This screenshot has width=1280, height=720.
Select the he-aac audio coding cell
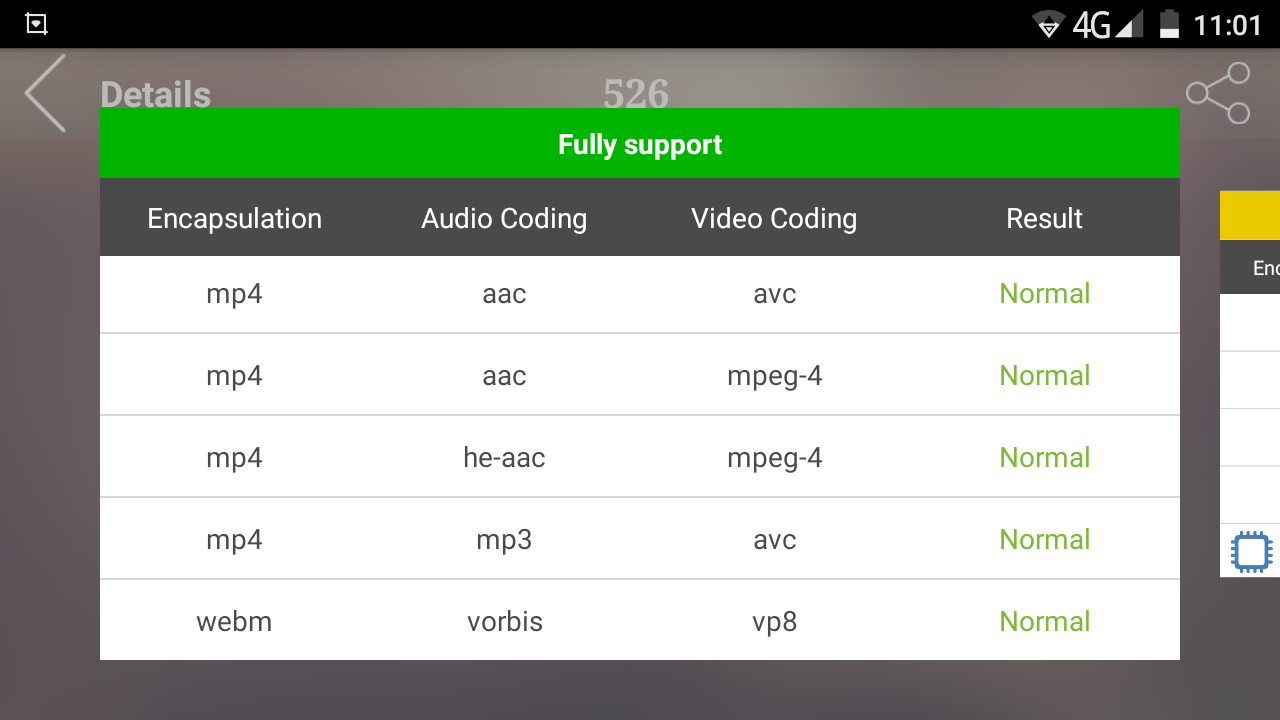click(x=504, y=458)
